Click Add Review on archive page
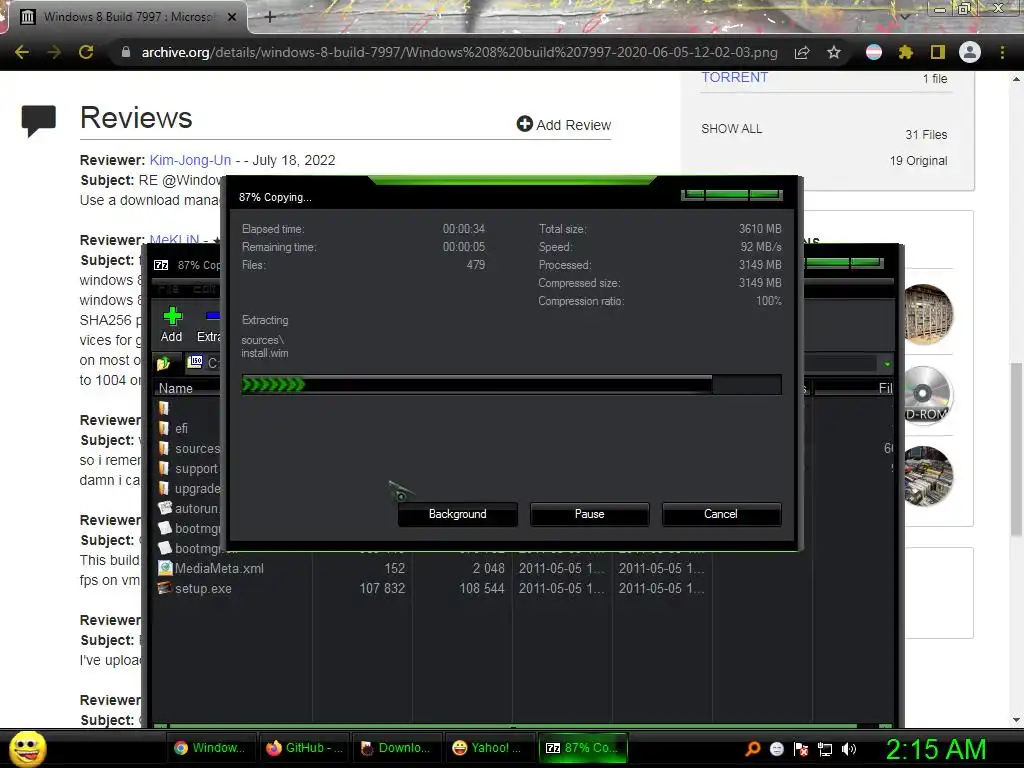The height and width of the screenshot is (768, 1024). click(564, 124)
